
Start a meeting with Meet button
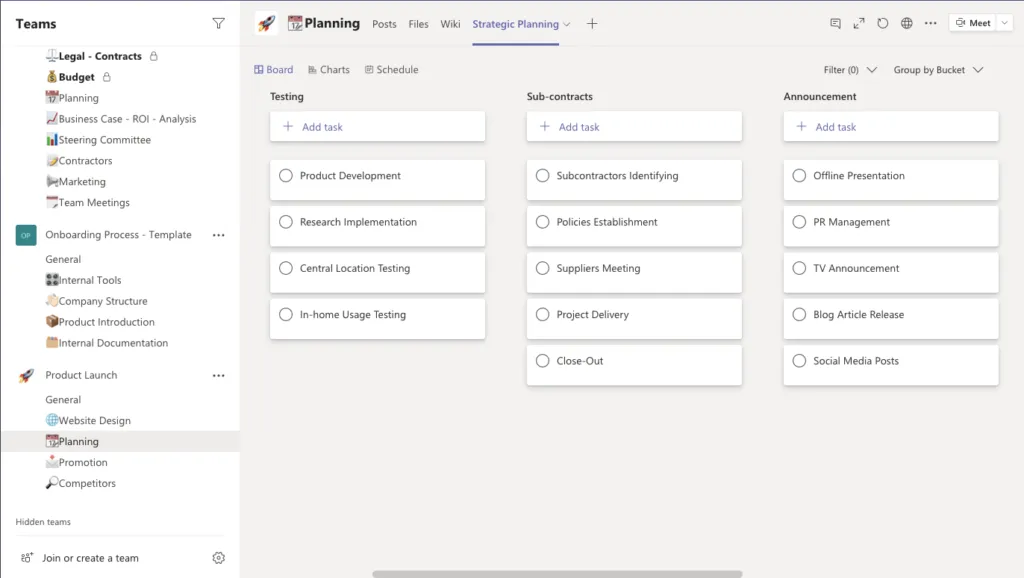[973, 23]
